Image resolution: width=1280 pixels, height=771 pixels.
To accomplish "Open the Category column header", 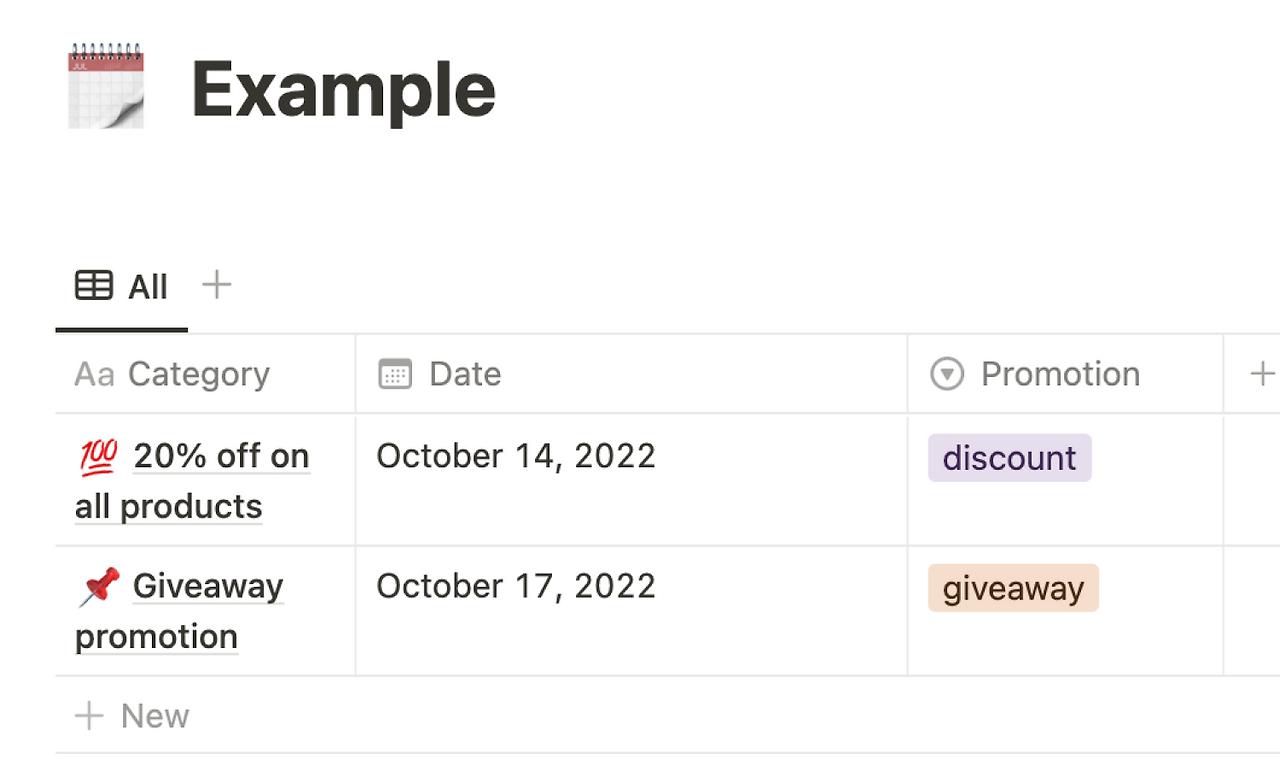I will (x=205, y=374).
